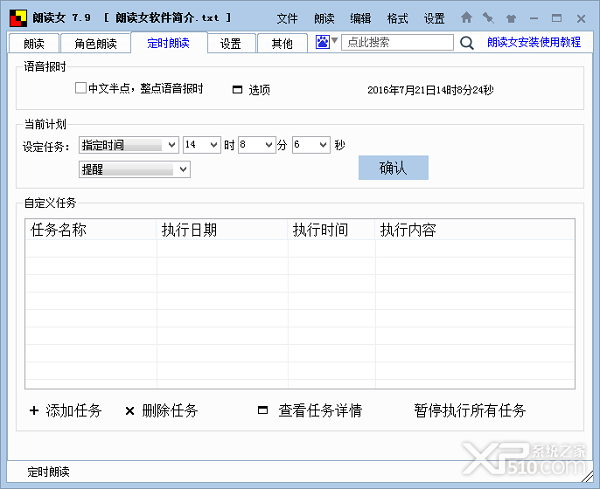The width and height of the screenshot is (600, 489).
Task: Open the skin shirt icon
Action: point(511,18)
